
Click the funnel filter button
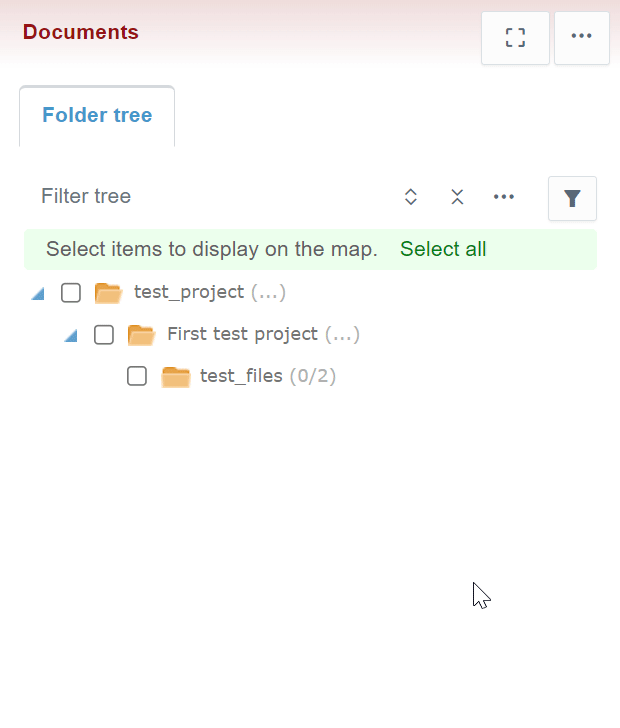point(572,198)
